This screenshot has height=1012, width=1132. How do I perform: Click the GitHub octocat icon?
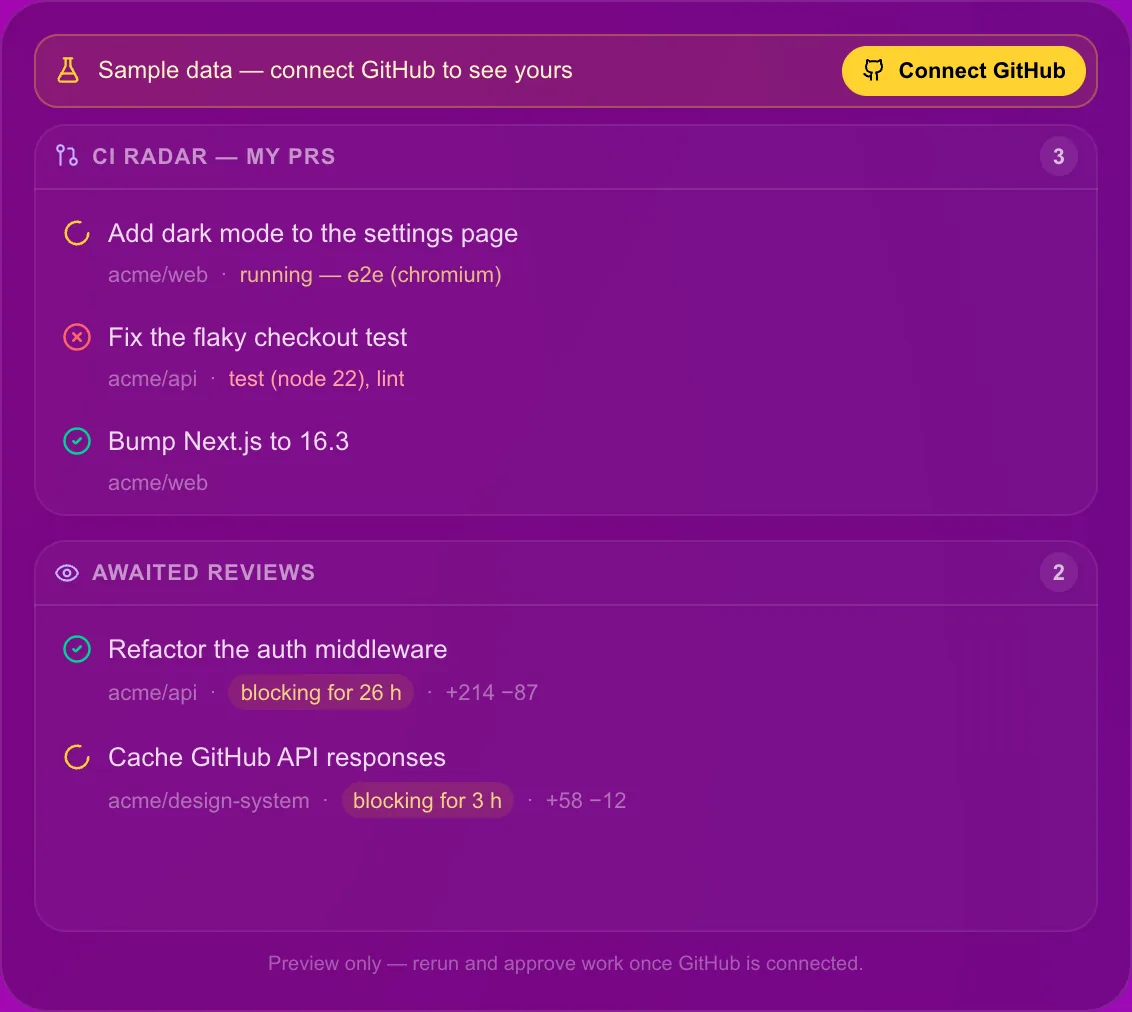(x=874, y=71)
